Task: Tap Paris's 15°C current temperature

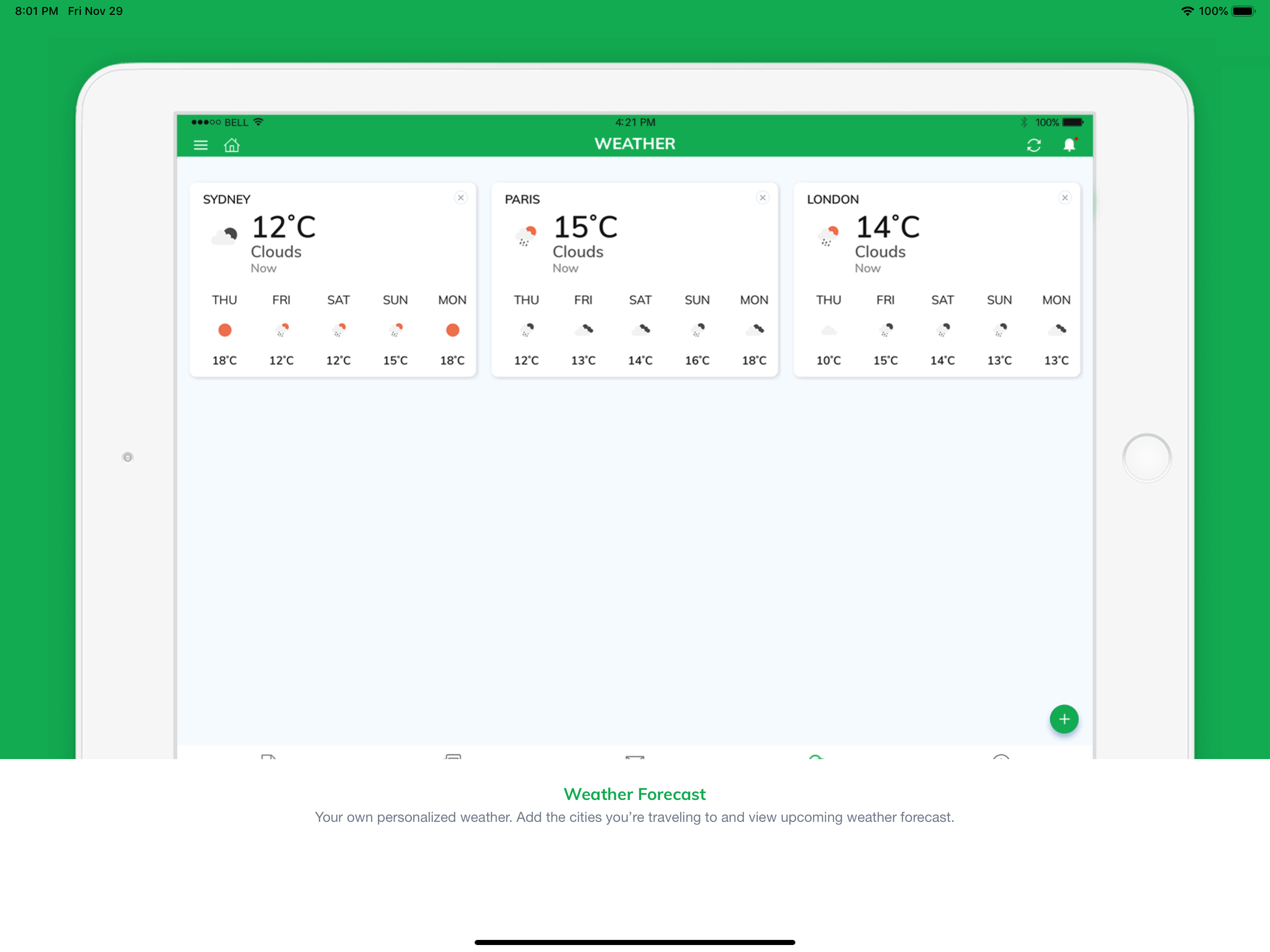Action: (x=586, y=227)
